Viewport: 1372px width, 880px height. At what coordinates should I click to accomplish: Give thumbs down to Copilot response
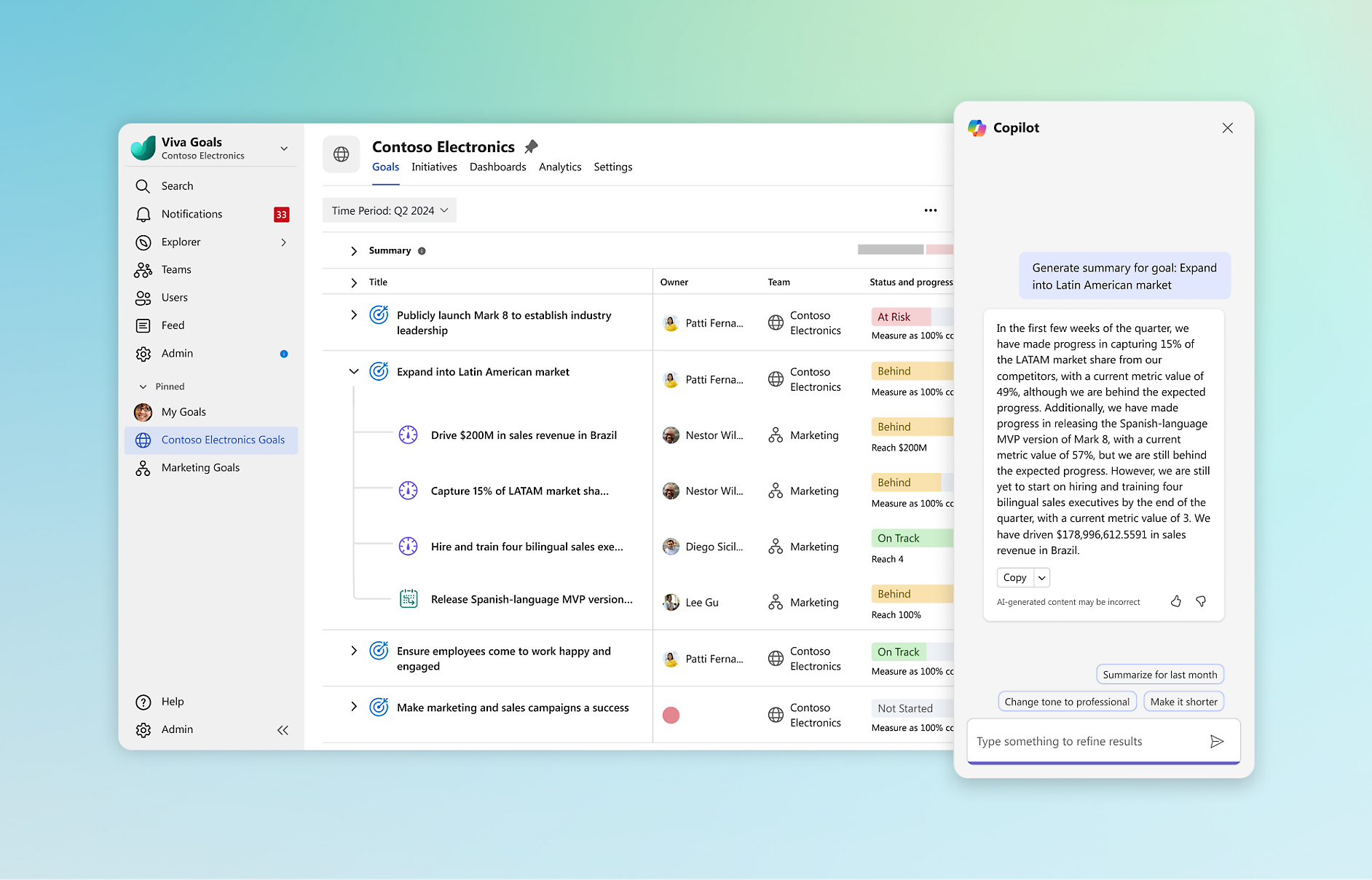[x=1201, y=601]
